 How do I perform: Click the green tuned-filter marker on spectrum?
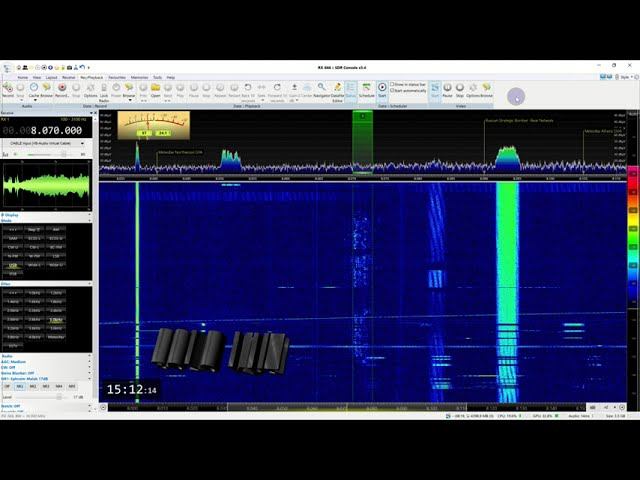pyautogui.click(x=362, y=142)
